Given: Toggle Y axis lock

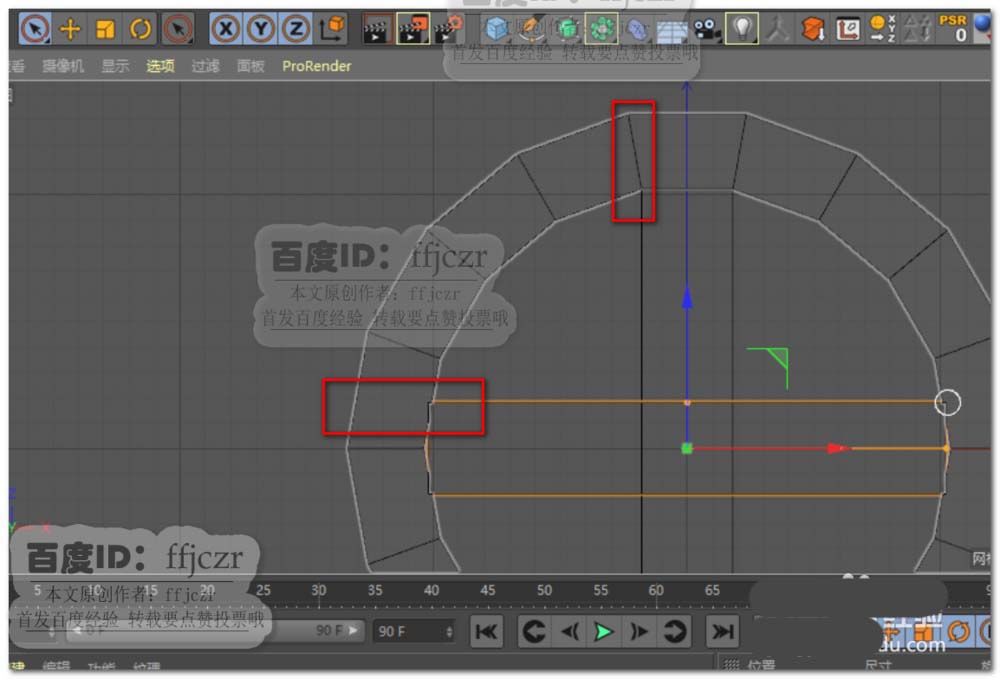Looking at the screenshot, I should point(261,29).
